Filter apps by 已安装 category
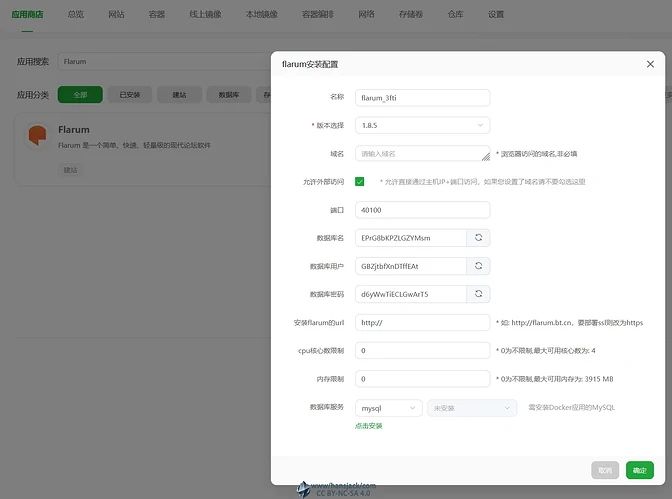 (129, 95)
